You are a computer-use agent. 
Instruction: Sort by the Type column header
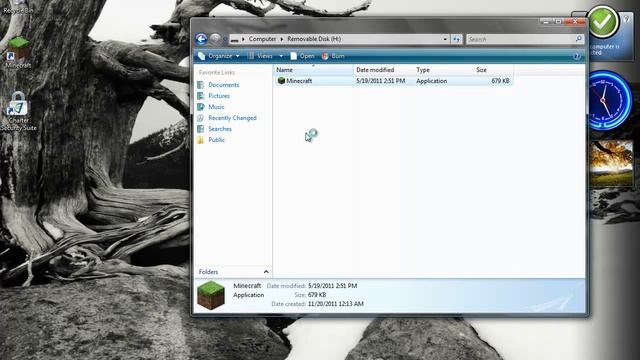[x=443, y=70]
